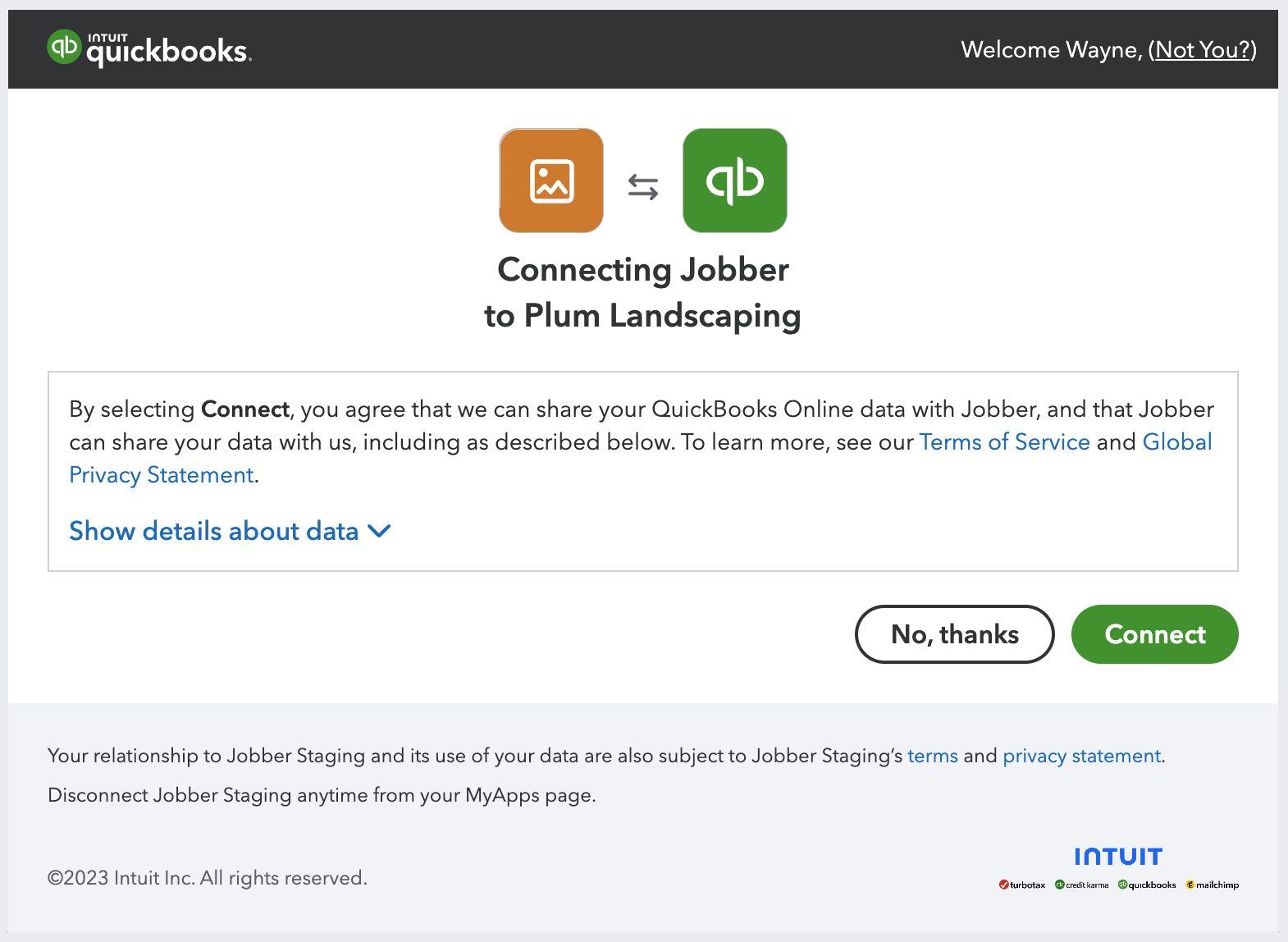Click the Intuit QuickBooks logo in header
Image resolution: width=1288 pixels, height=942 pixels.
[x=149, y=49]
